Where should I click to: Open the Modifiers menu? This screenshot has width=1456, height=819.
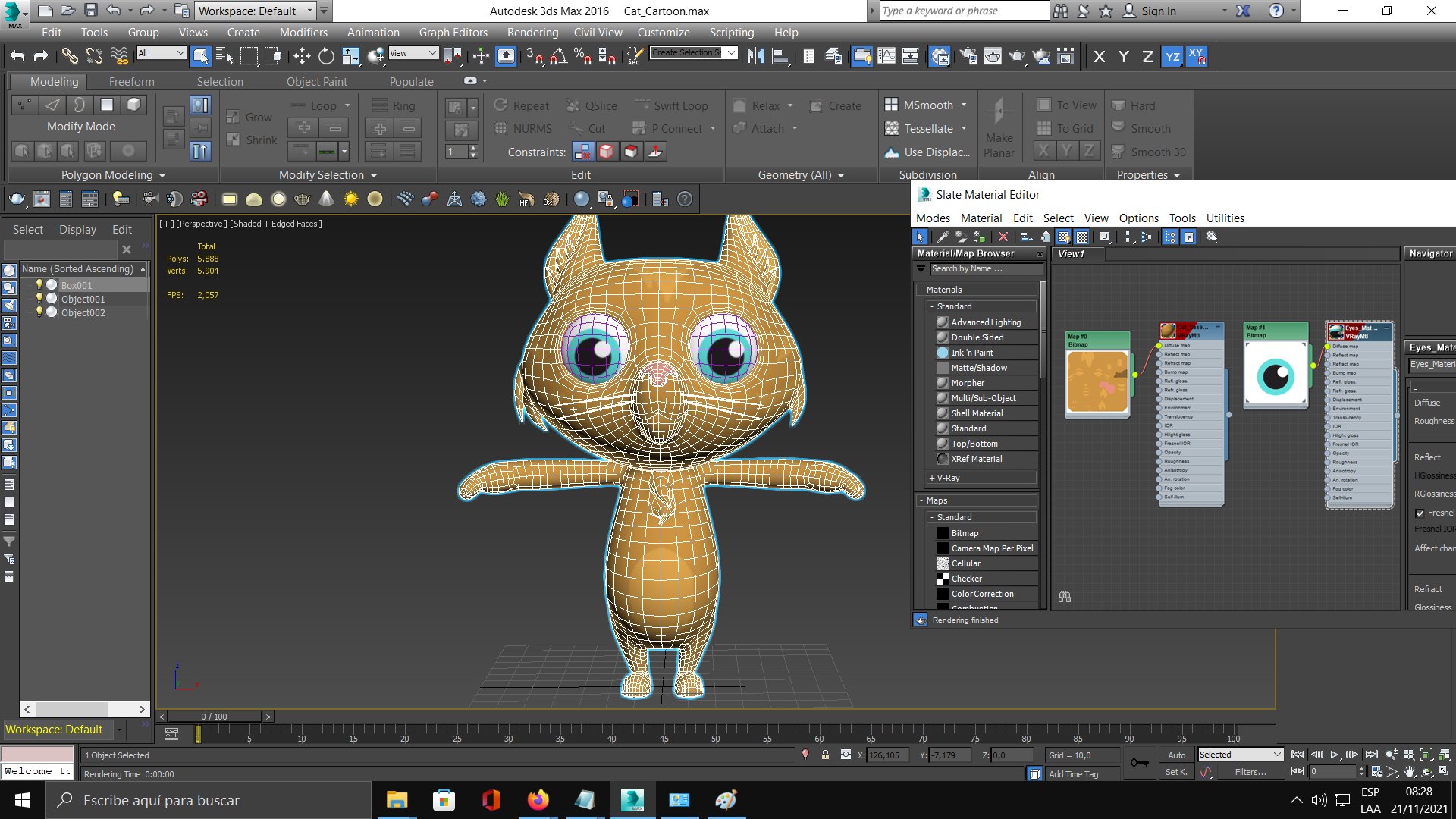(303, 33)
